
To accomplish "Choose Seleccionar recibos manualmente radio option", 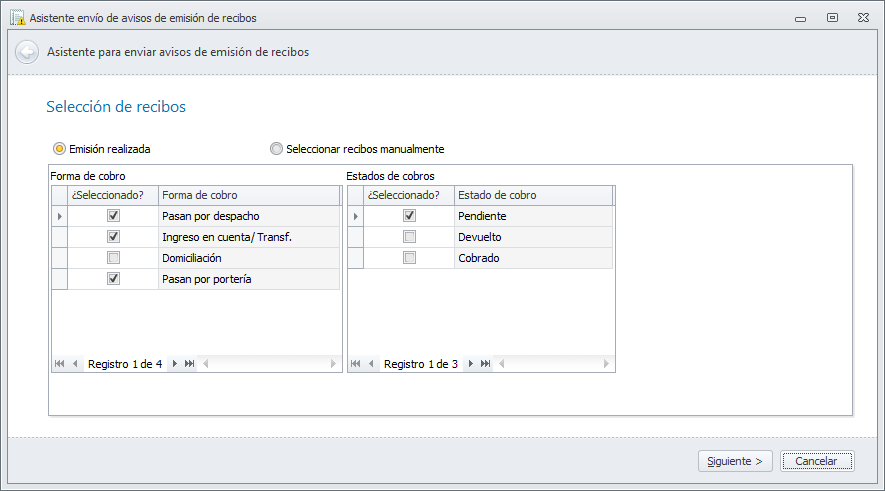I will coord(277,149).
